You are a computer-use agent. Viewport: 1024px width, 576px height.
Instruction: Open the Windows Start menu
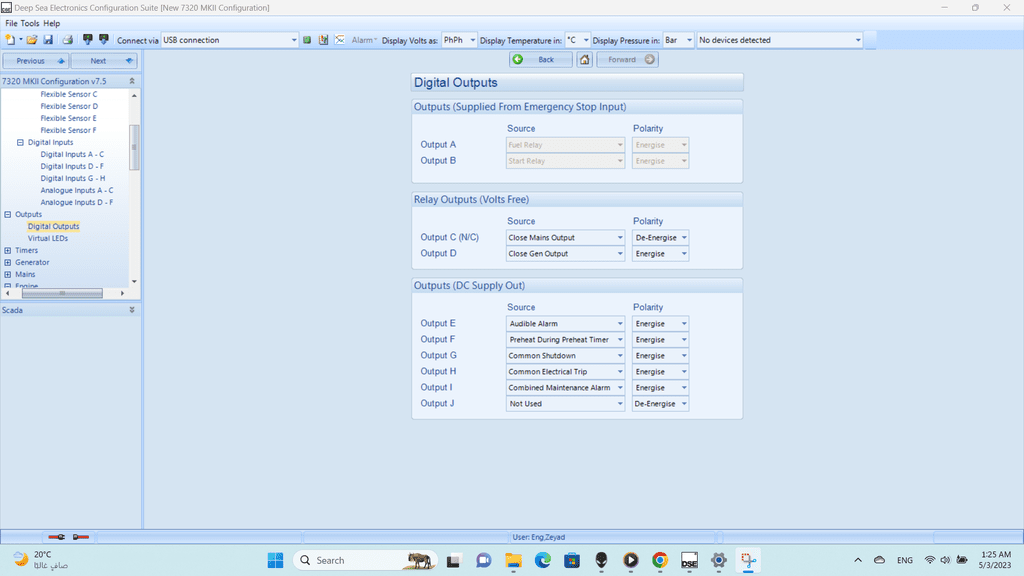[276, 560]
